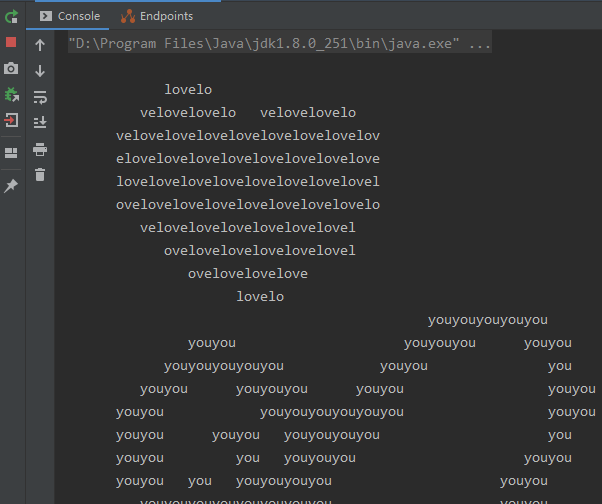Click the Print console output icon
The width and height of the screenshot is (602, 504).
(40, 149)
